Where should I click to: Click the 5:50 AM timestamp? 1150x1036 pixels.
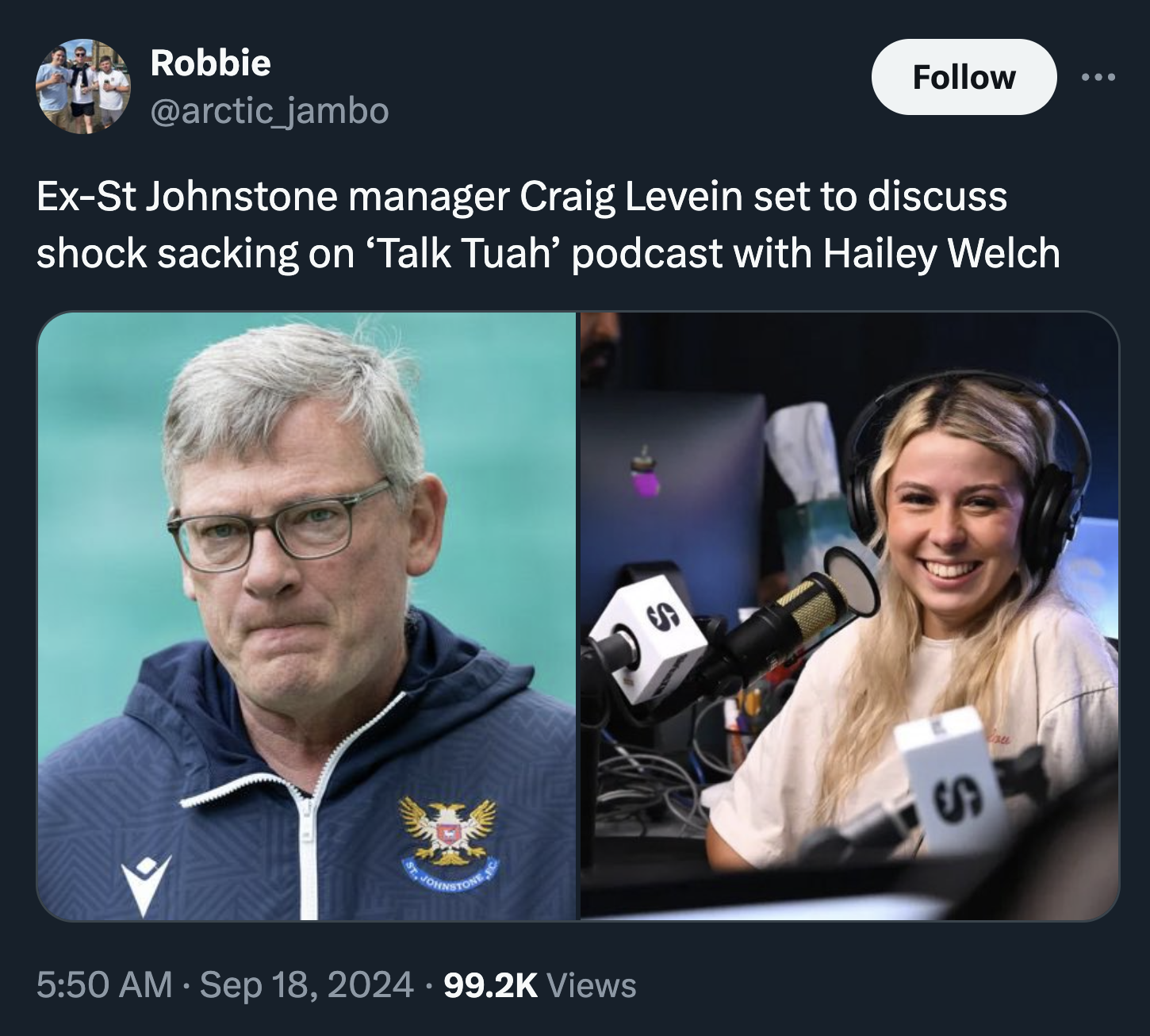tap(104, 985)
